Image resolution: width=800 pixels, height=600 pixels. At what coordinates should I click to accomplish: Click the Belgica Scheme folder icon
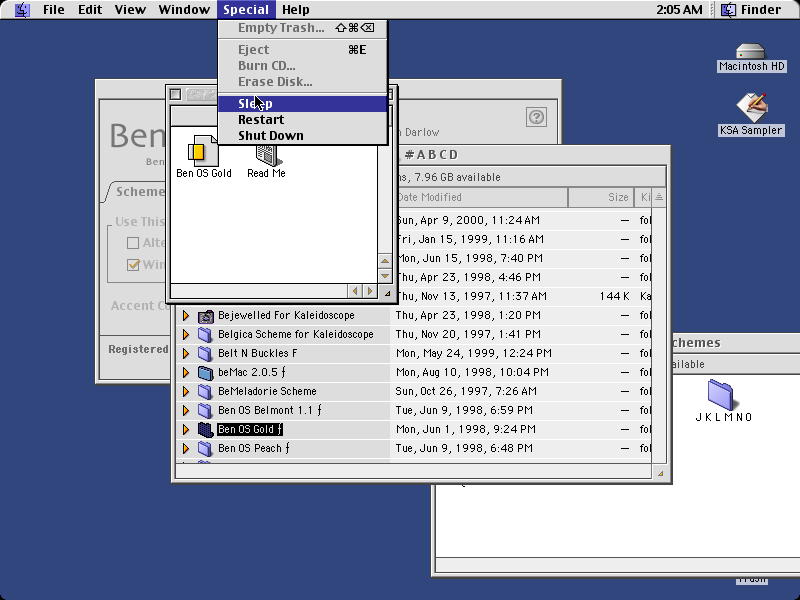click(205, 335)
